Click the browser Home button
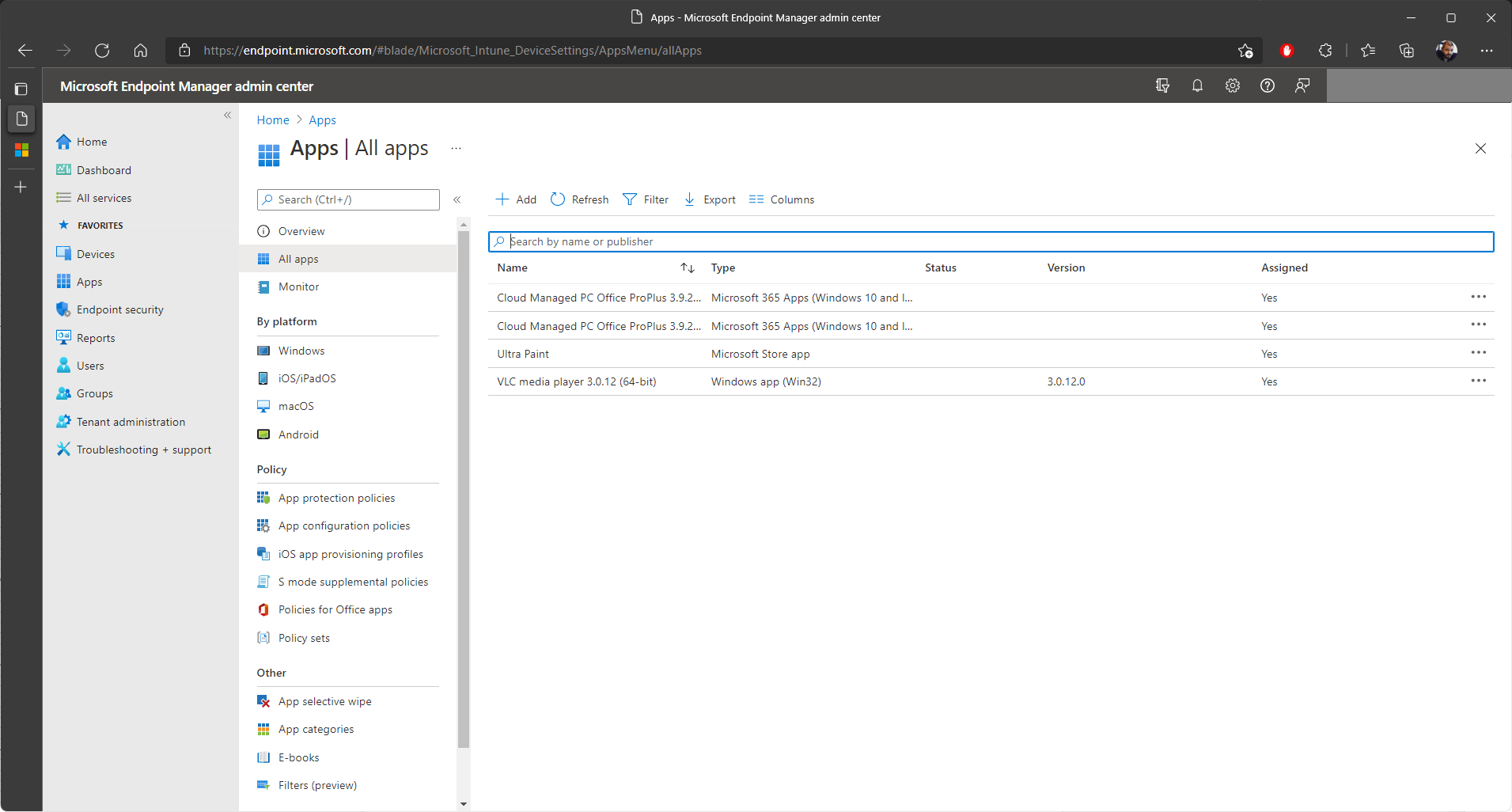 coord(140,51)
